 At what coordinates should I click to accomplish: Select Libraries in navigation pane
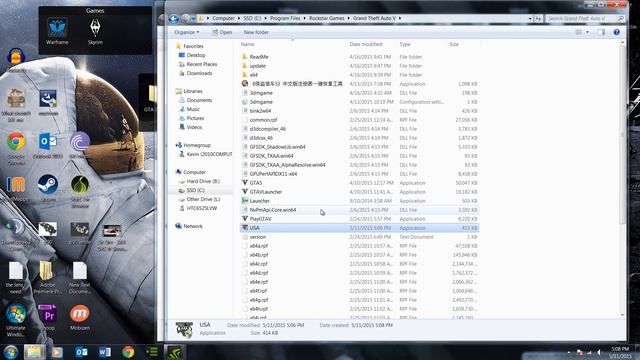[193, 91]
